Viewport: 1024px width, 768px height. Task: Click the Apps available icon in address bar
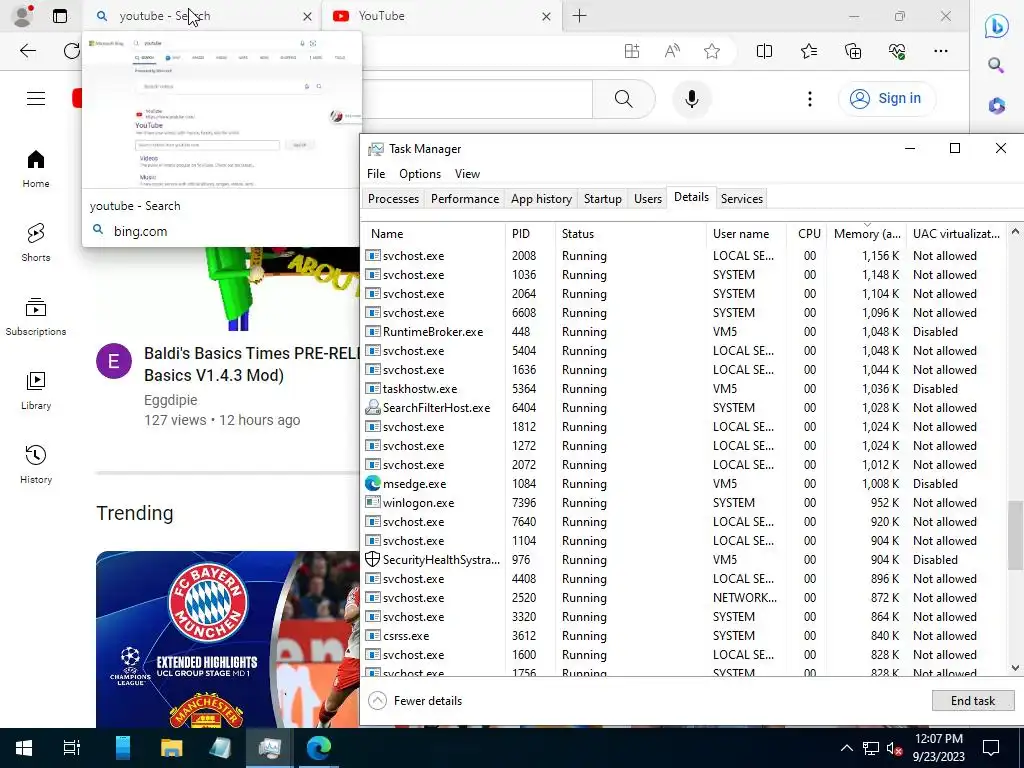632,51
